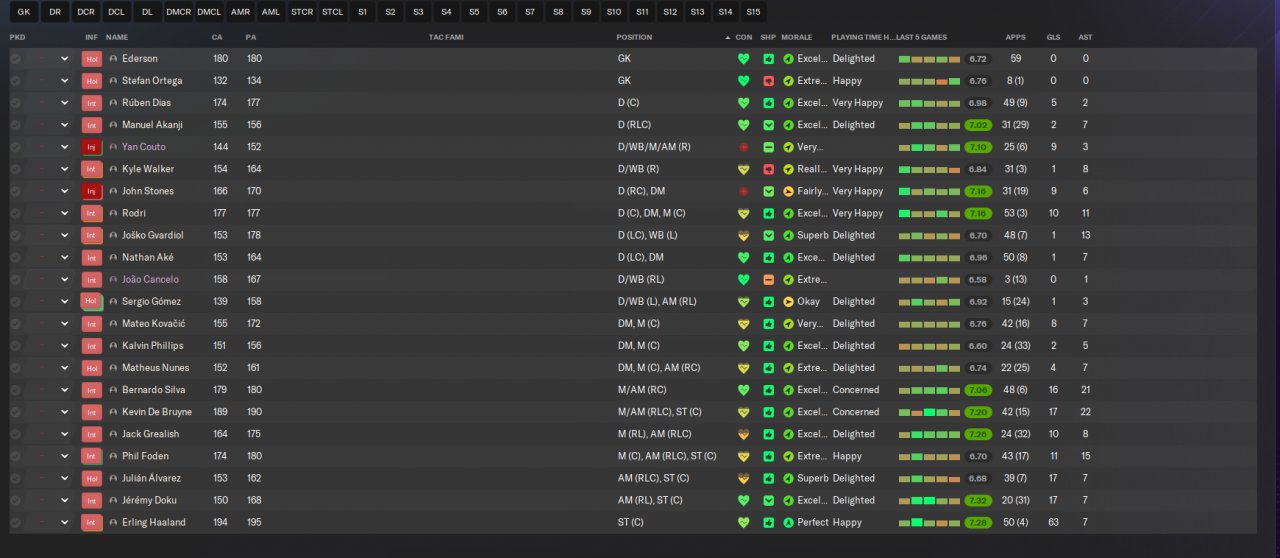The height and width of the screenshot is (558, 1280).
Task: Click the person icon beside Kevin De Bruyne
Action: [113, 412]
